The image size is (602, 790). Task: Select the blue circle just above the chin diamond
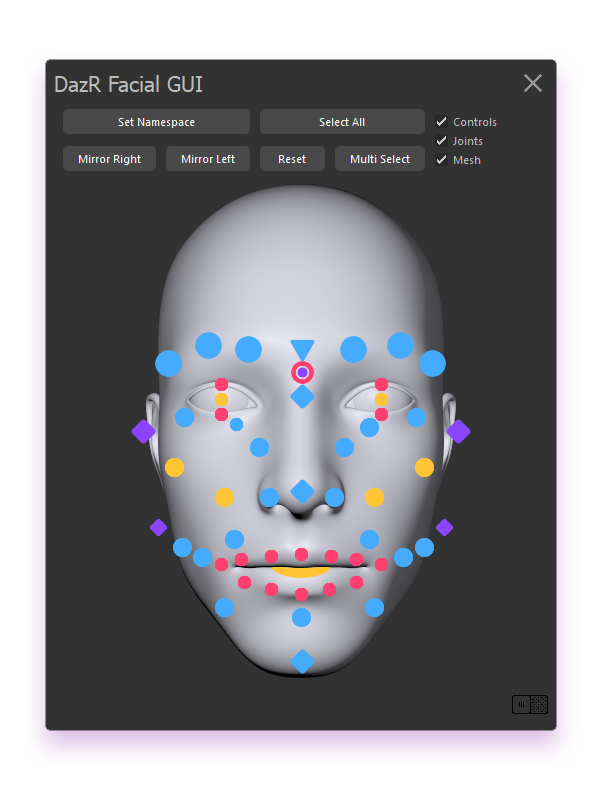pyautogui.click(x=301, y=617)
